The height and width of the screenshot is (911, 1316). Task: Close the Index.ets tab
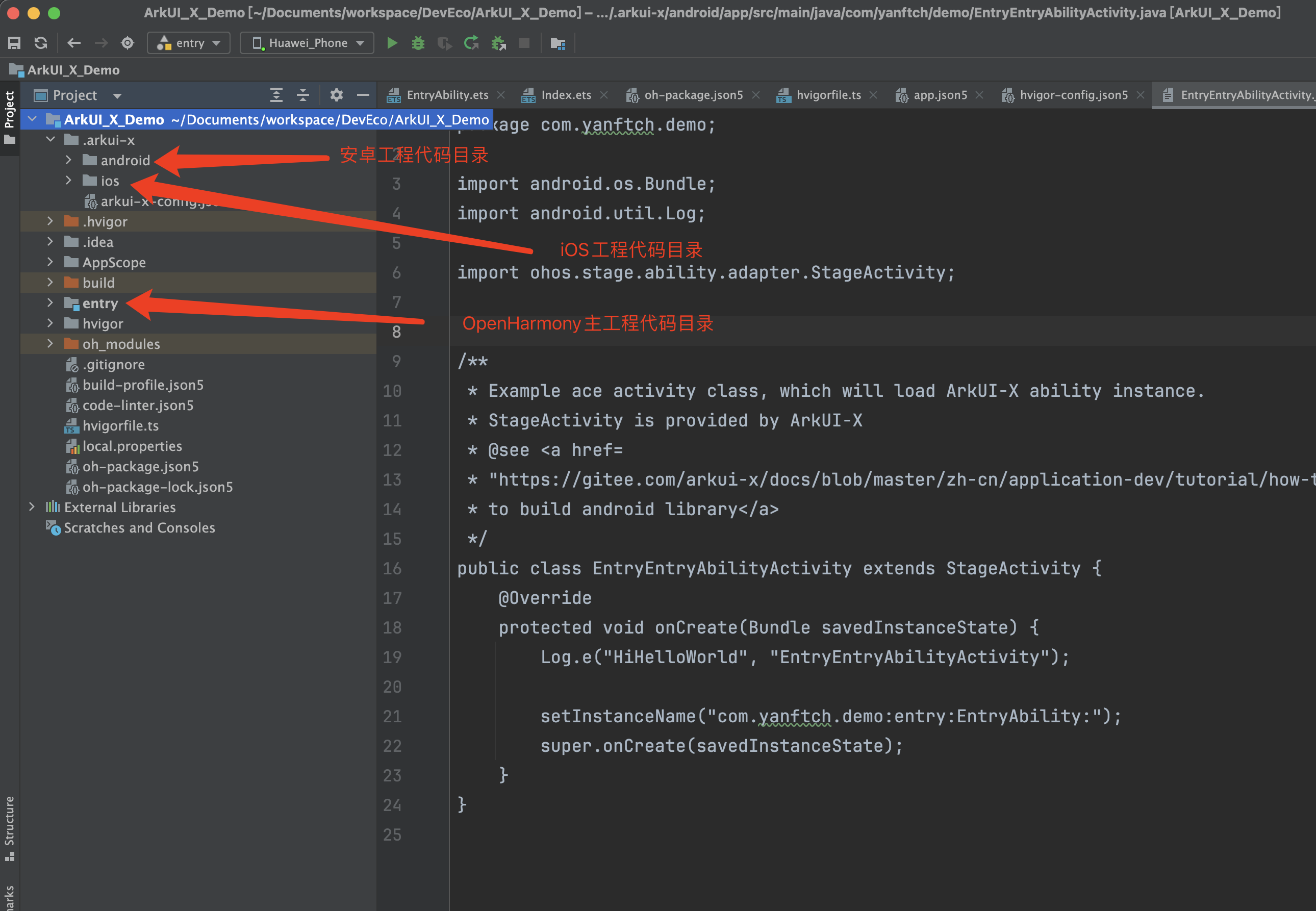click(x=604, y=95)
